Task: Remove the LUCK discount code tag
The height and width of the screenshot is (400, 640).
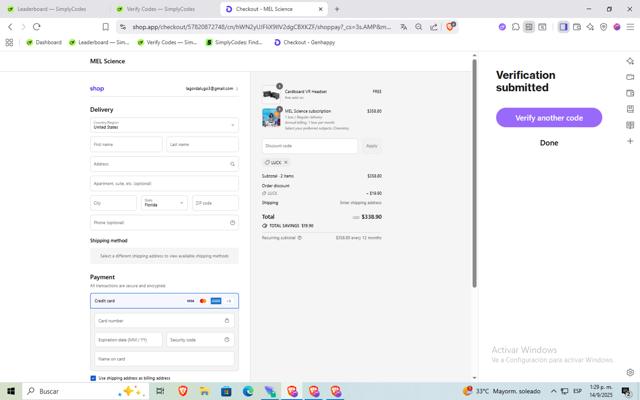Action: click(286, 162)
